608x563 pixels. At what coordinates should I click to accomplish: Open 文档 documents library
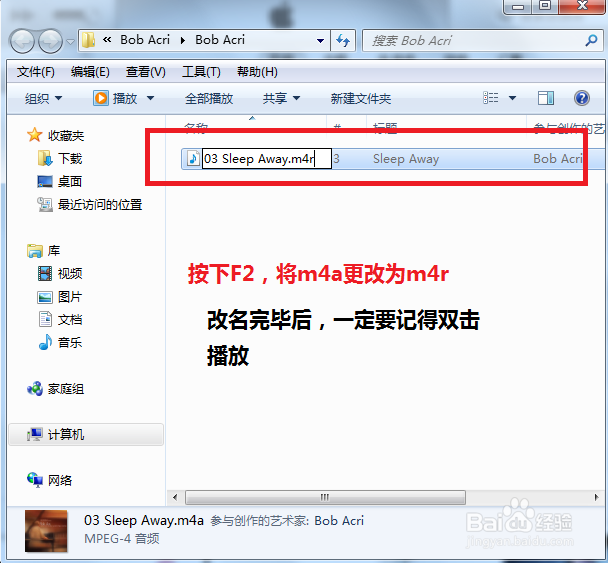point(70,320)
